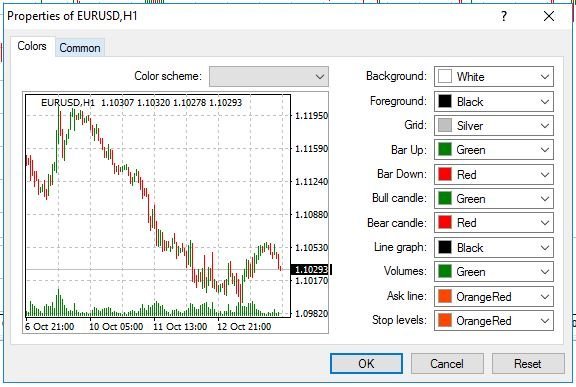Click the 12 Oct 21:00 time label

point(244,326)
